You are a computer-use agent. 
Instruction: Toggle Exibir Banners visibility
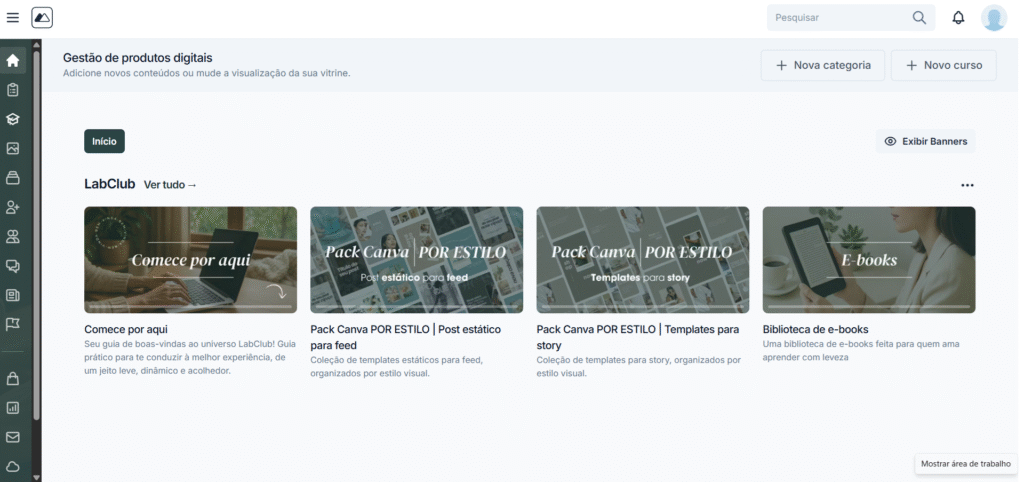(x=925, y=142)
